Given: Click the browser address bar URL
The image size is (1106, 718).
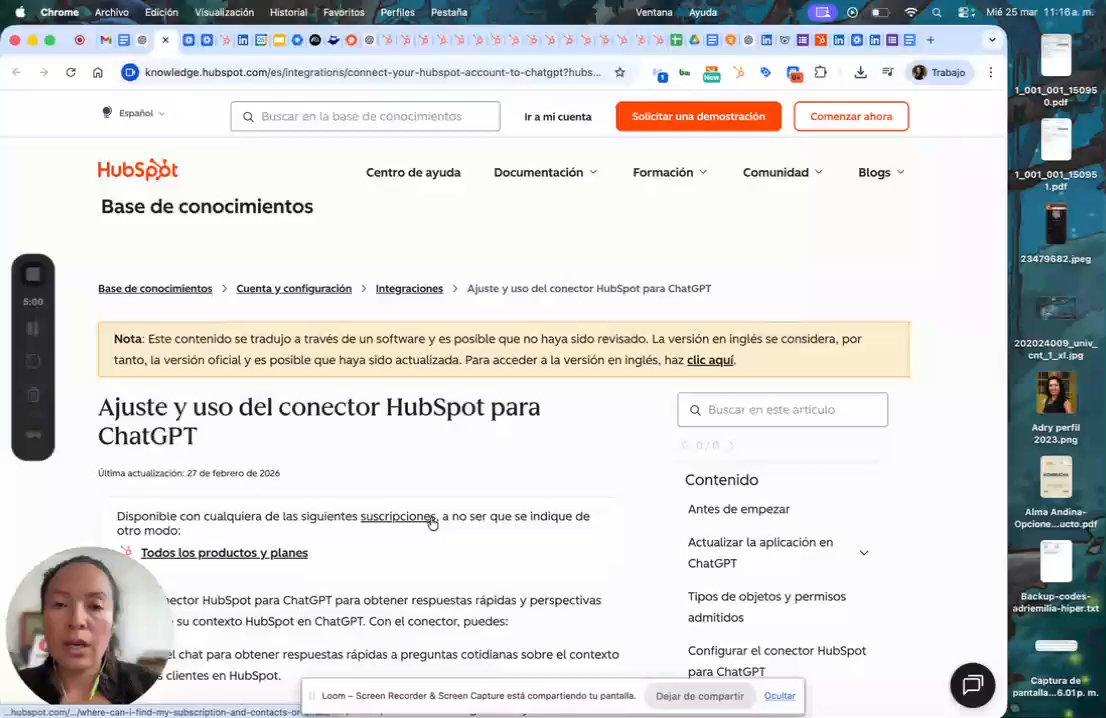Looking at the screenshot, I should (372, 72).
